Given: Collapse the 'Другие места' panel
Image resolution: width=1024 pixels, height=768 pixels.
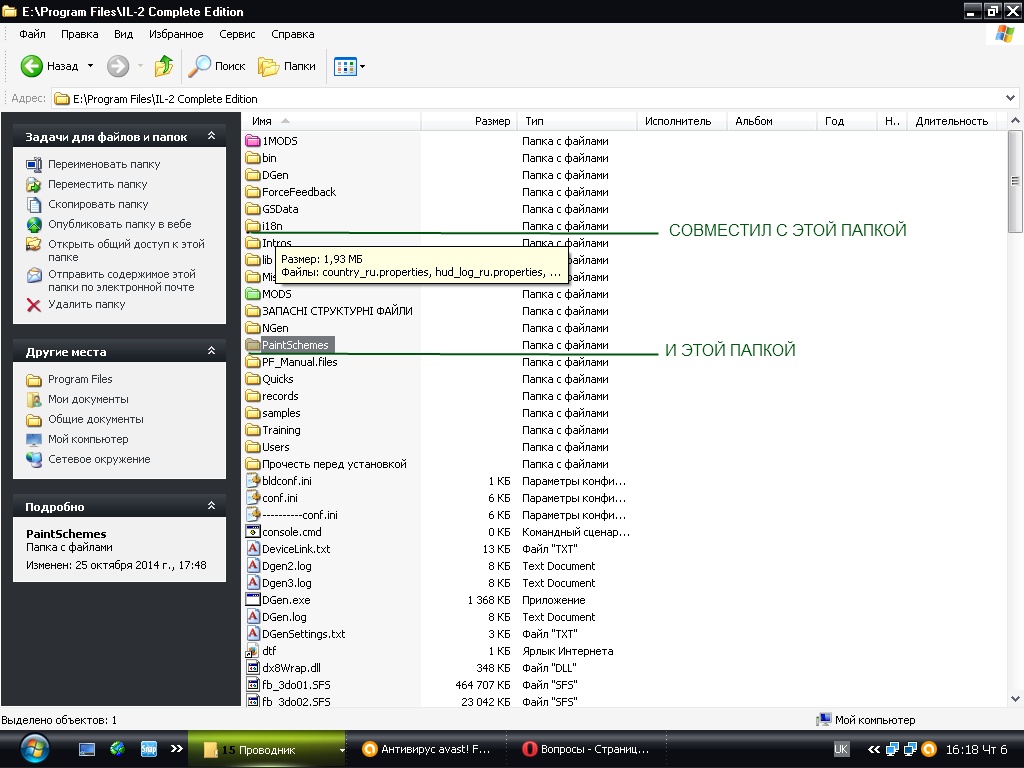Looking at the screenshot, I should pos(211,351).
